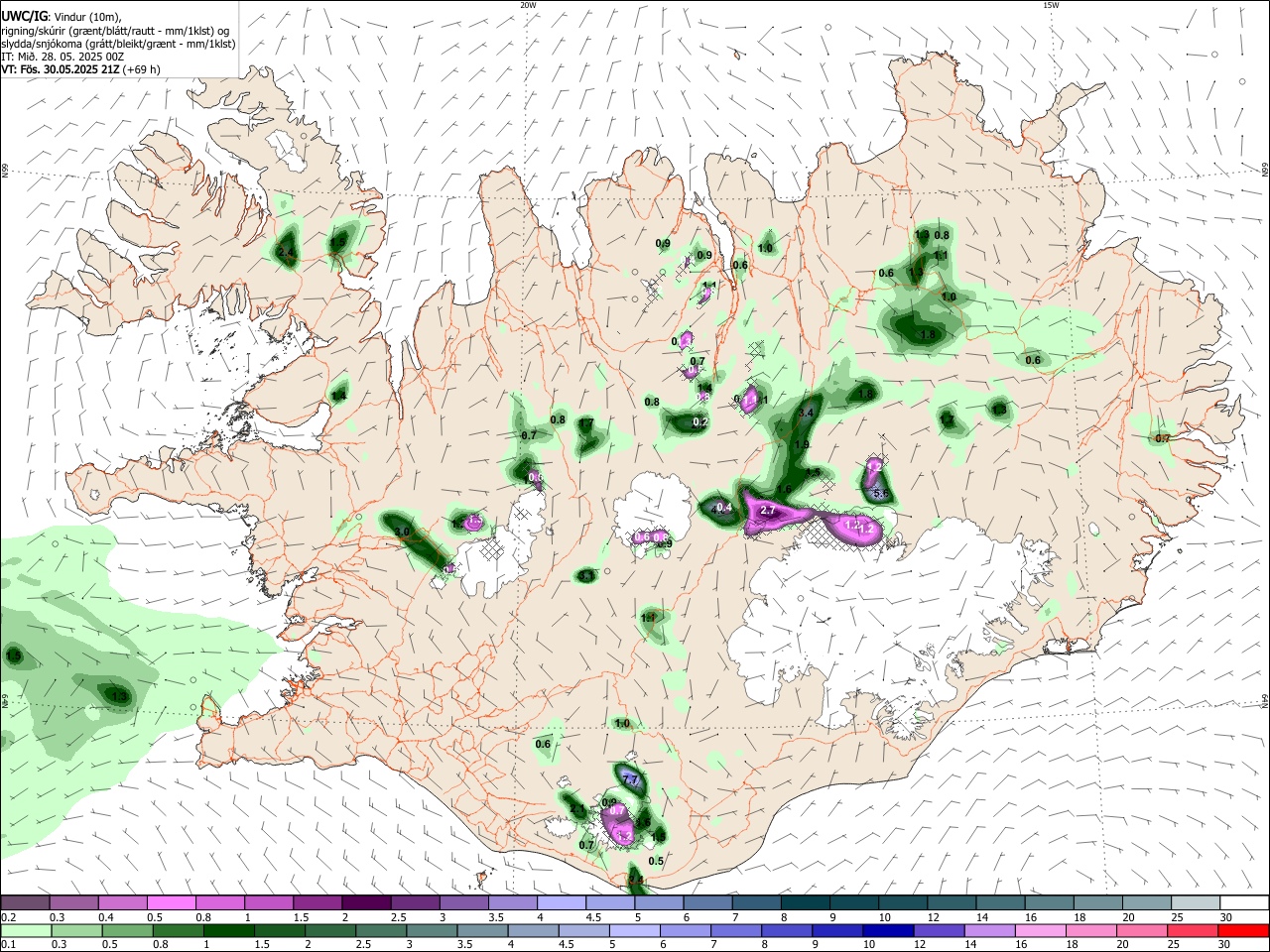Screen dimensions: 1270x952
Task: Select the '2.7' value in the purple area
Action: pyautogui.click(x=767, y=510)
